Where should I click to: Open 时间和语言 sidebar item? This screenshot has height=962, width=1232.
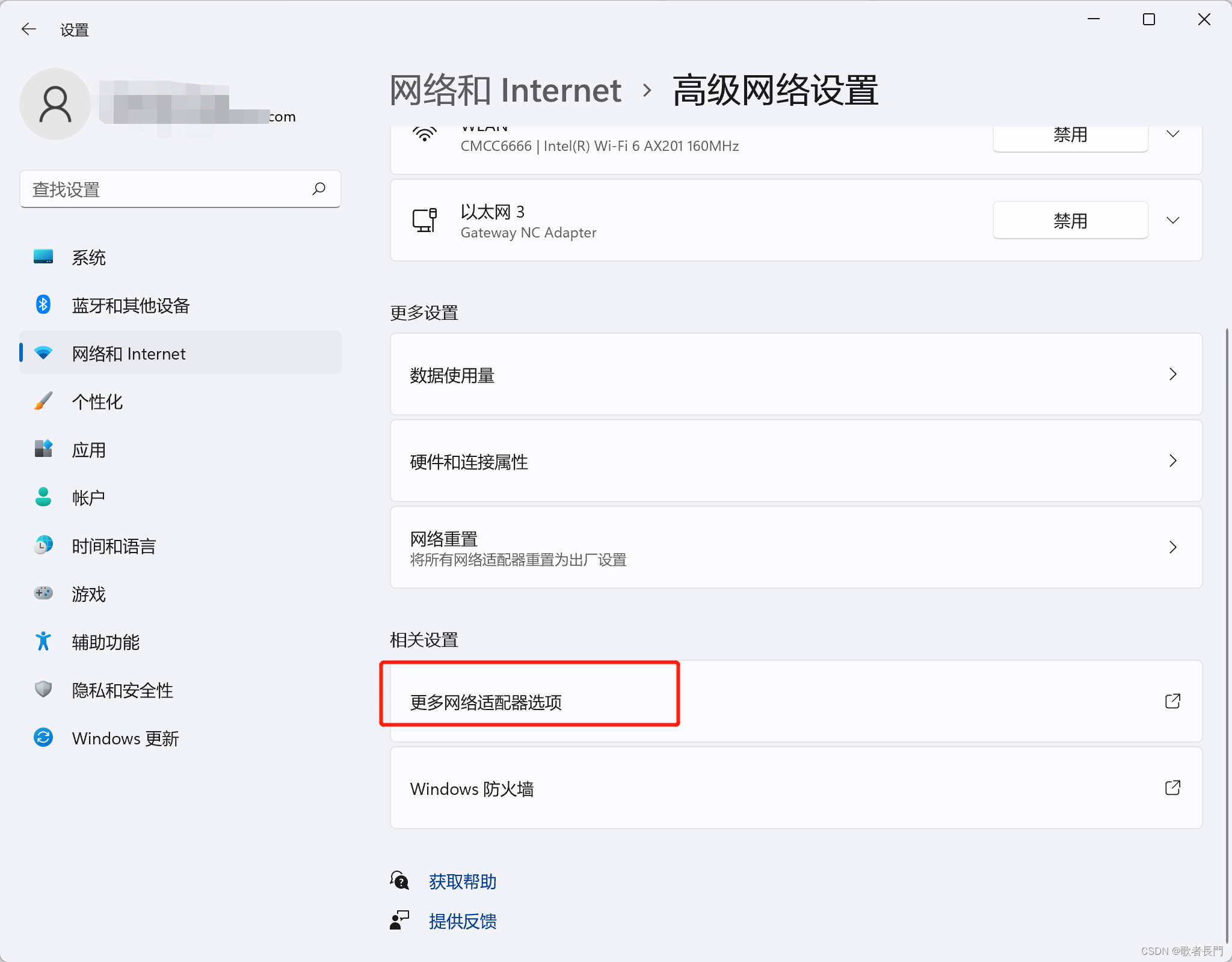tap(114, 546)
